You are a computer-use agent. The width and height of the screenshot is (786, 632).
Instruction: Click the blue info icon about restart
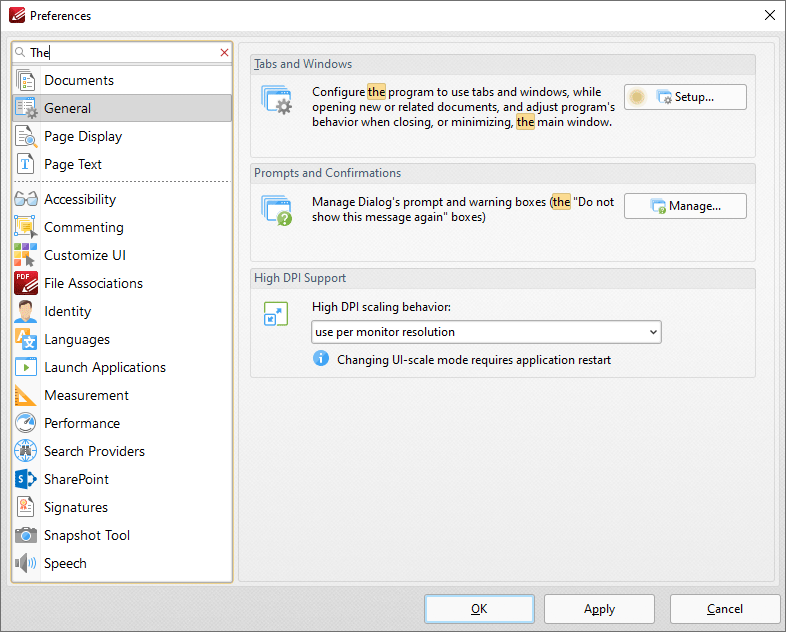(x=321, y=359)
